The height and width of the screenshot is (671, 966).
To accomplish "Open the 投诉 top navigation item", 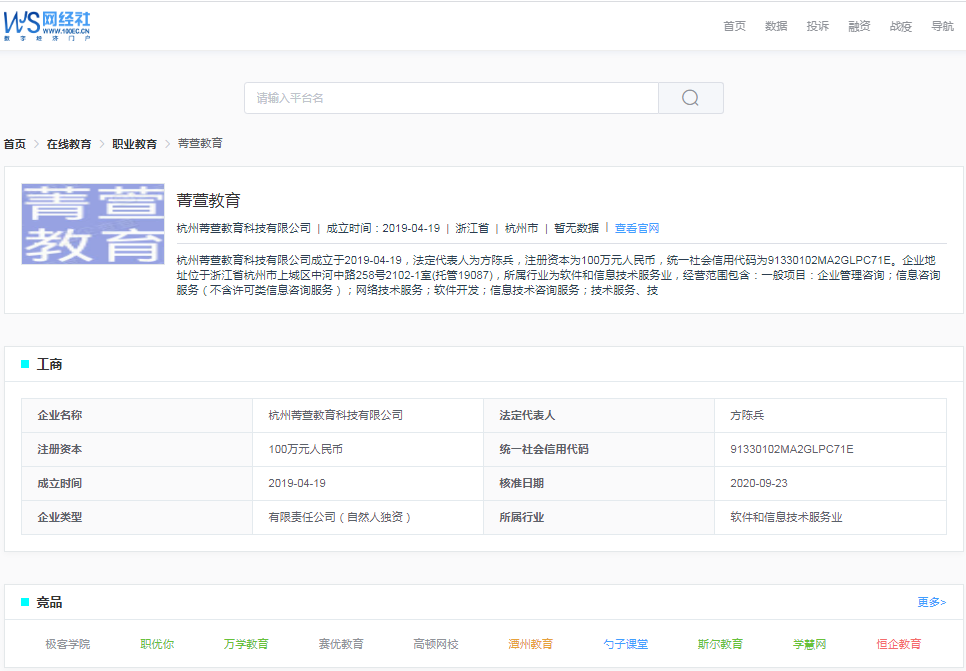I will [x=818, y=26].
